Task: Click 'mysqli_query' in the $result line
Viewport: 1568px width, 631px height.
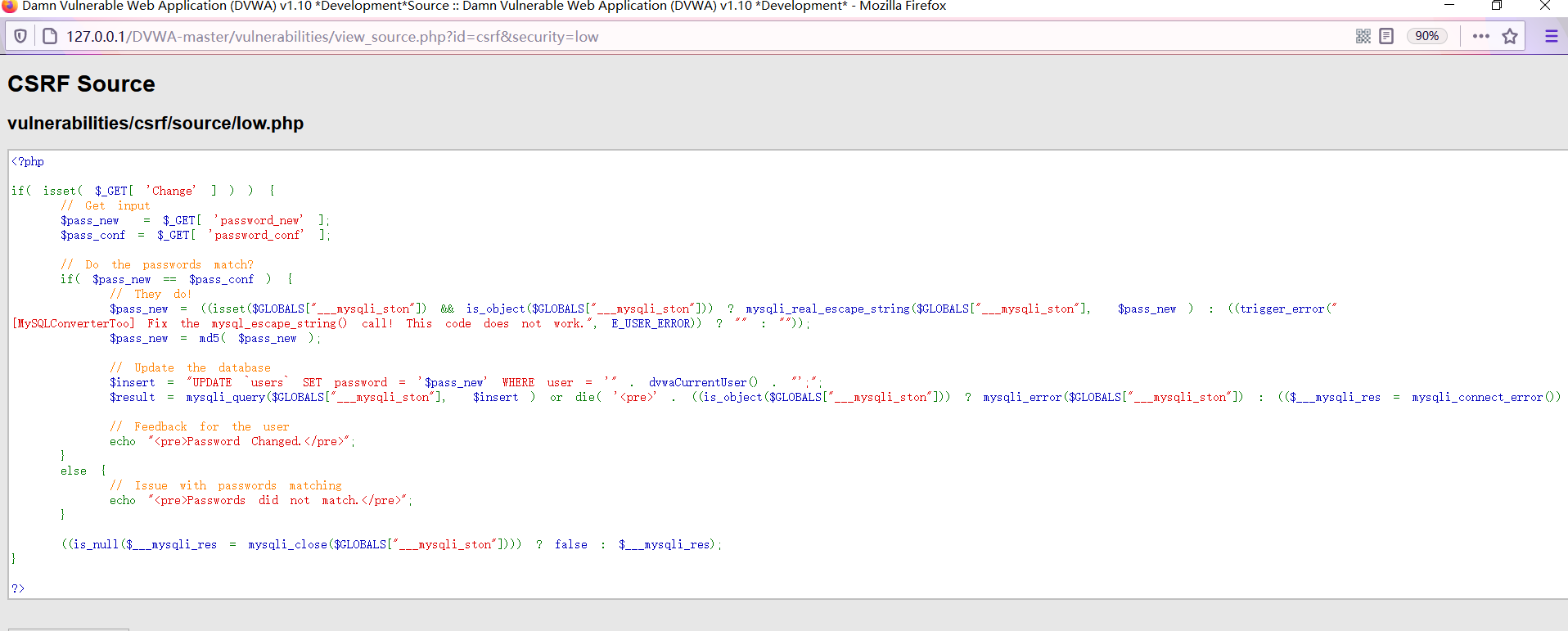Action: pyautogui.click(x=226, y=398)
